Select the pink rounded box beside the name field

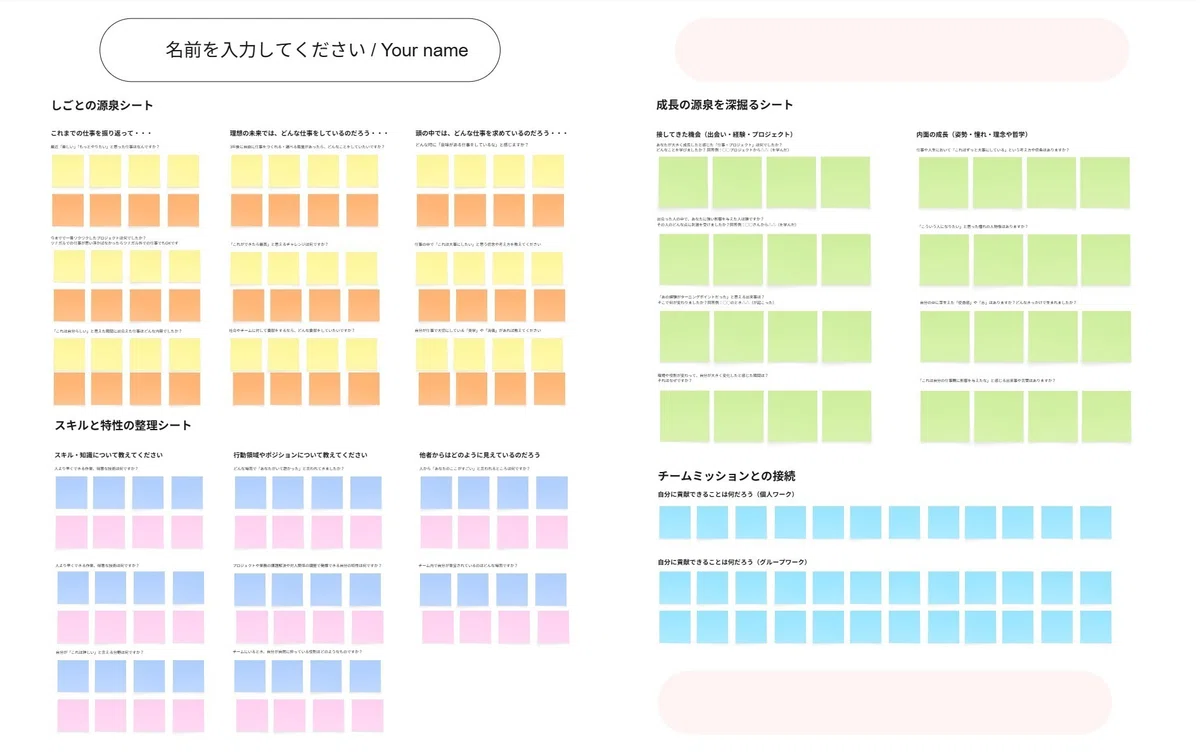pyautogui.click(x=902, y=50)
